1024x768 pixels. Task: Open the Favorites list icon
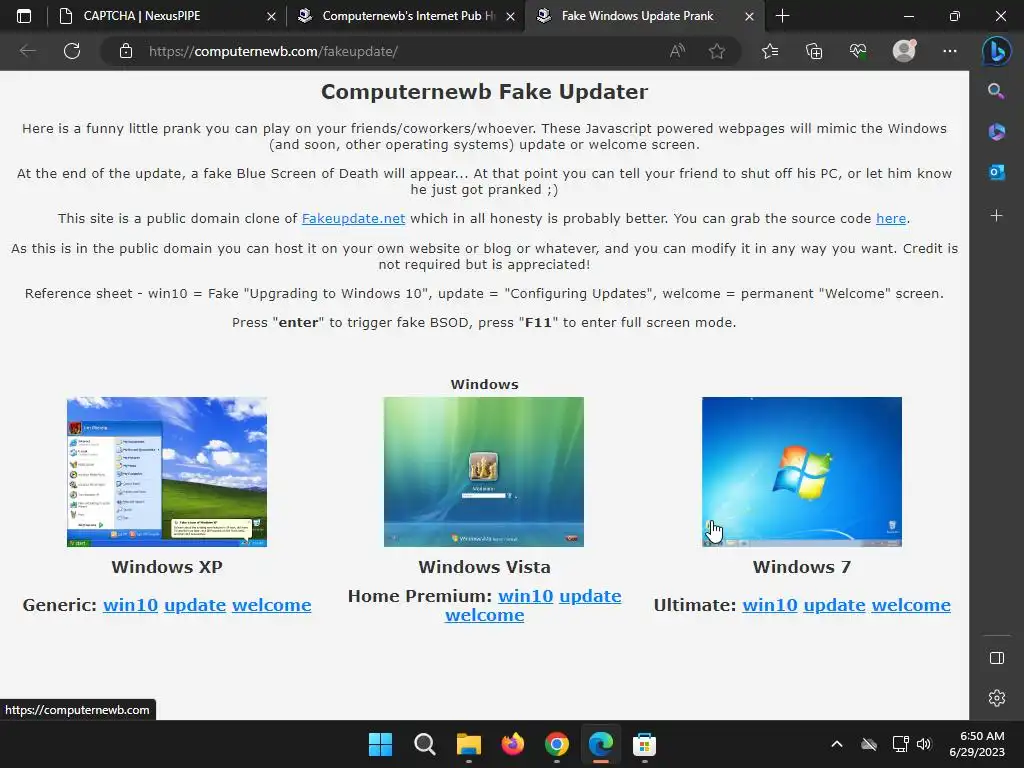tap(770, 51)
